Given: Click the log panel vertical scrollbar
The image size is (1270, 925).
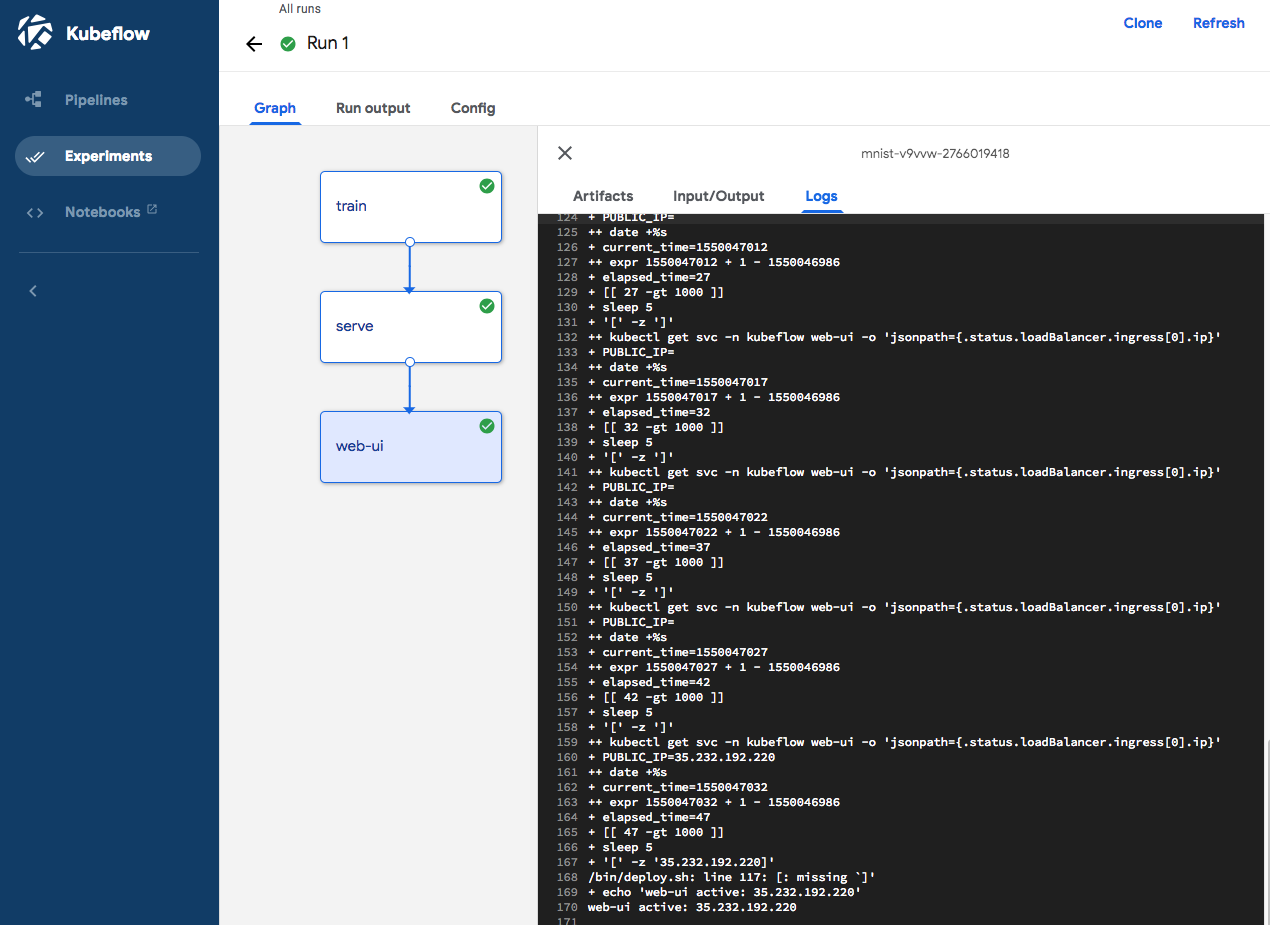Looking at the screenshot, I should [x=1266, y=830].
